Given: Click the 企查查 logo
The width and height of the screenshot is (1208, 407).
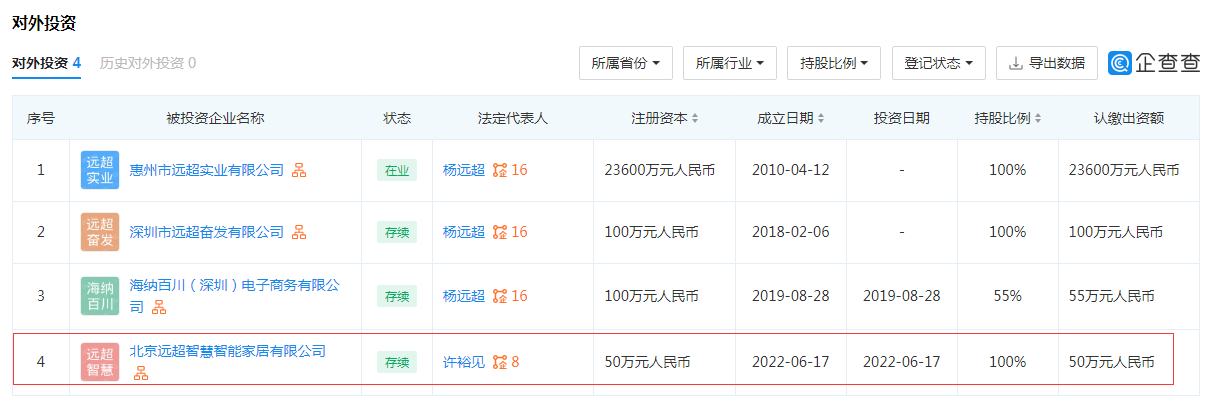Looking at the screenshot, I should [x=1154, y=63].
